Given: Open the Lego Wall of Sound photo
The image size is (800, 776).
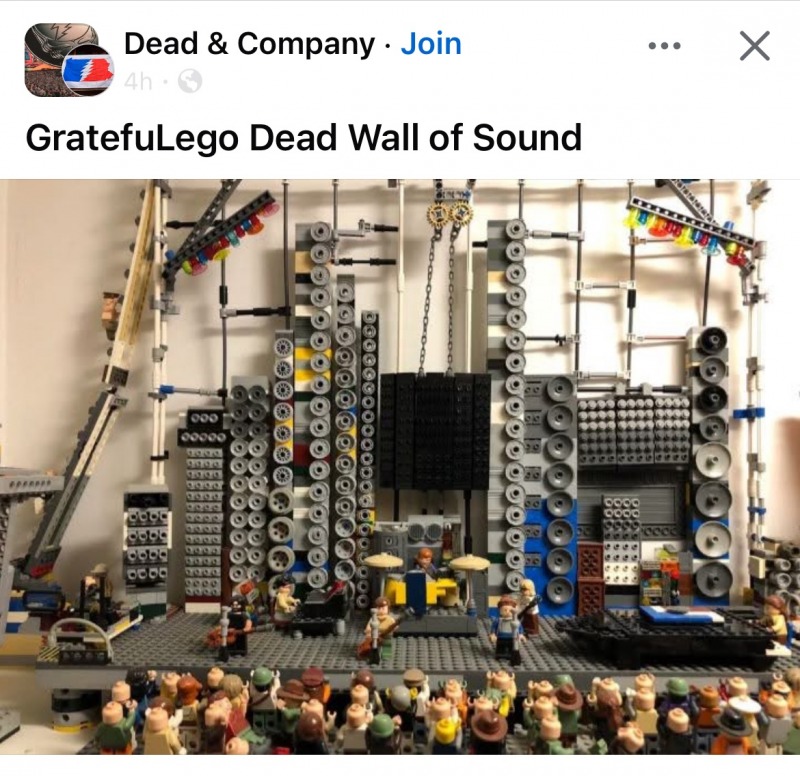Looking at the screenshot, I should [x=400, y=467].
